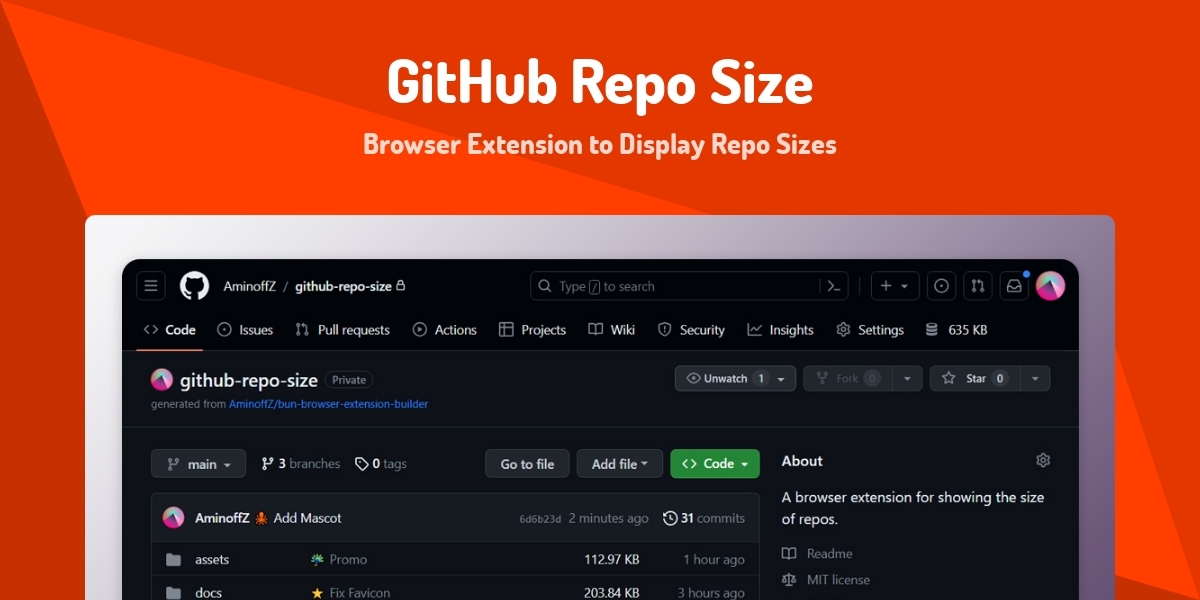The height and width of the screenshot is (600, 1200).
Task: Open the docs folder
Action: (208, 592)
